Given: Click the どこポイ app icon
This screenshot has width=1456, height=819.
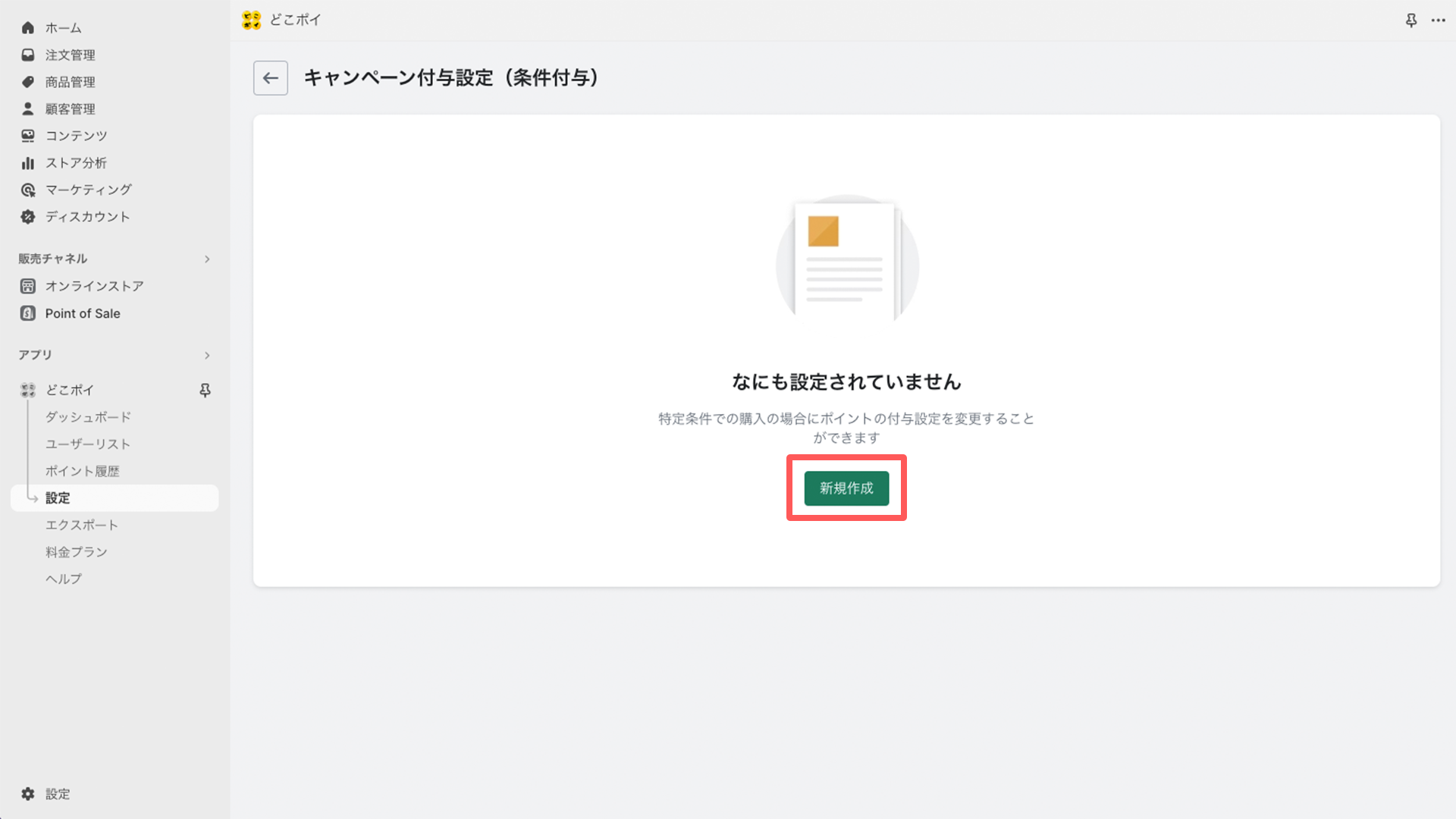Looking at the screenshot, I should pos(27,390).
